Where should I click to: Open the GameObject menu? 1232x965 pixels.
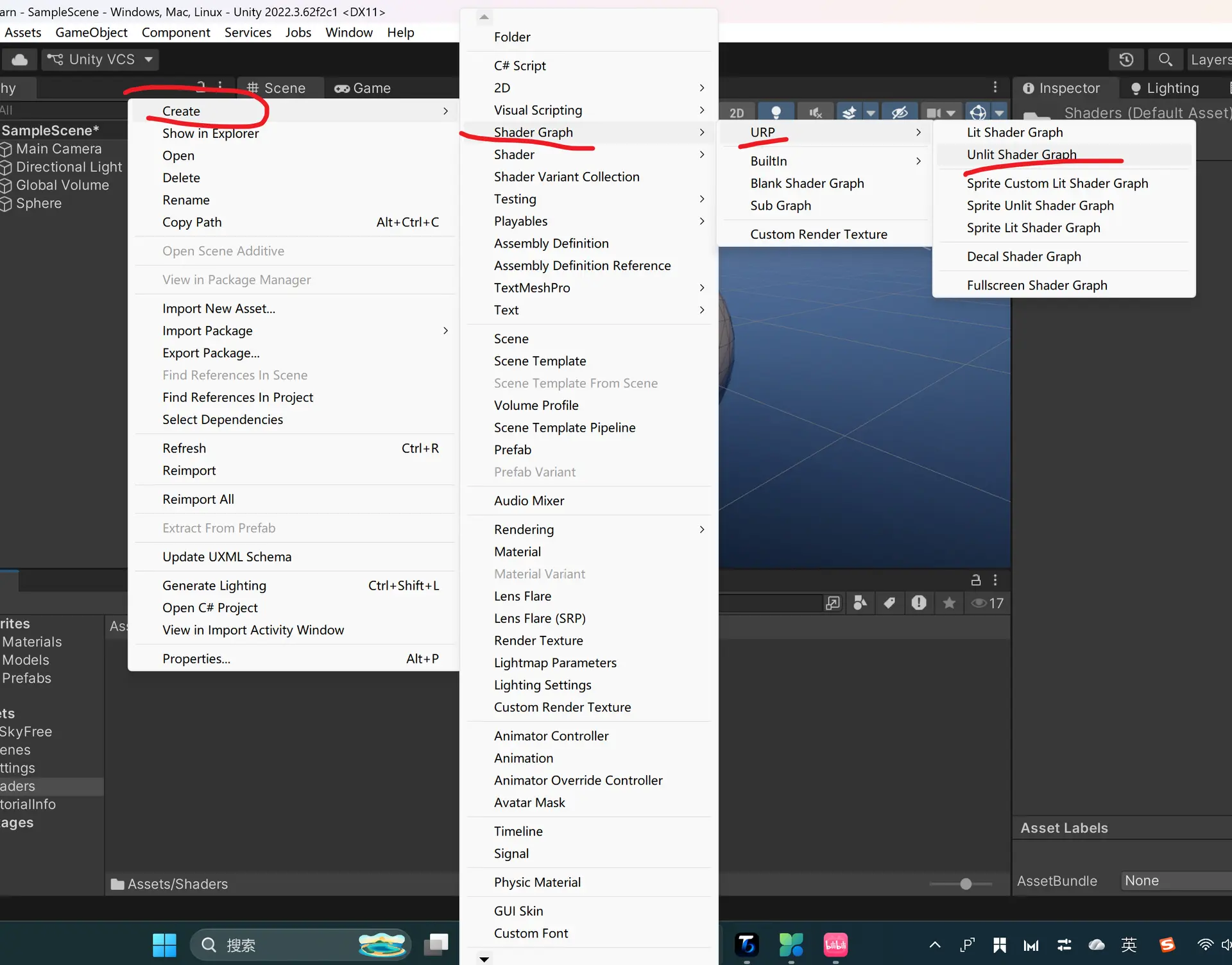click(91, 32)
